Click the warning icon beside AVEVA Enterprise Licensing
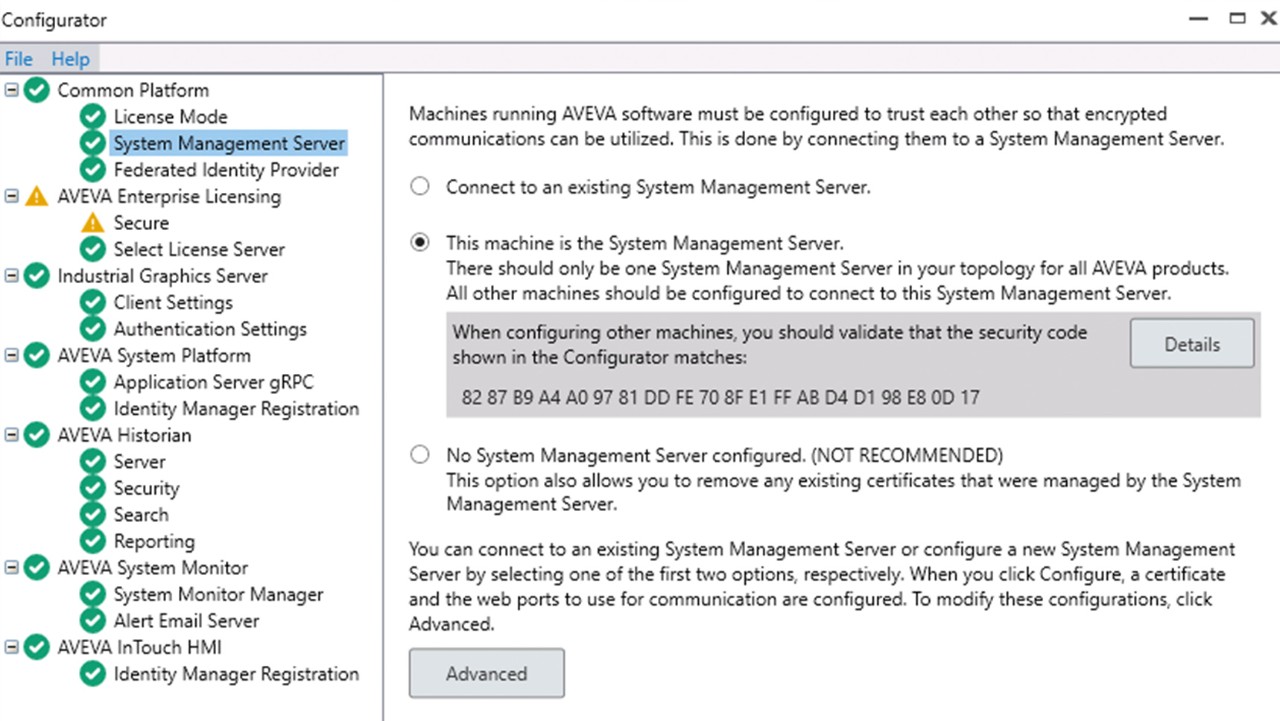This screenshot has height=721, width=1280. click(37, 197)
